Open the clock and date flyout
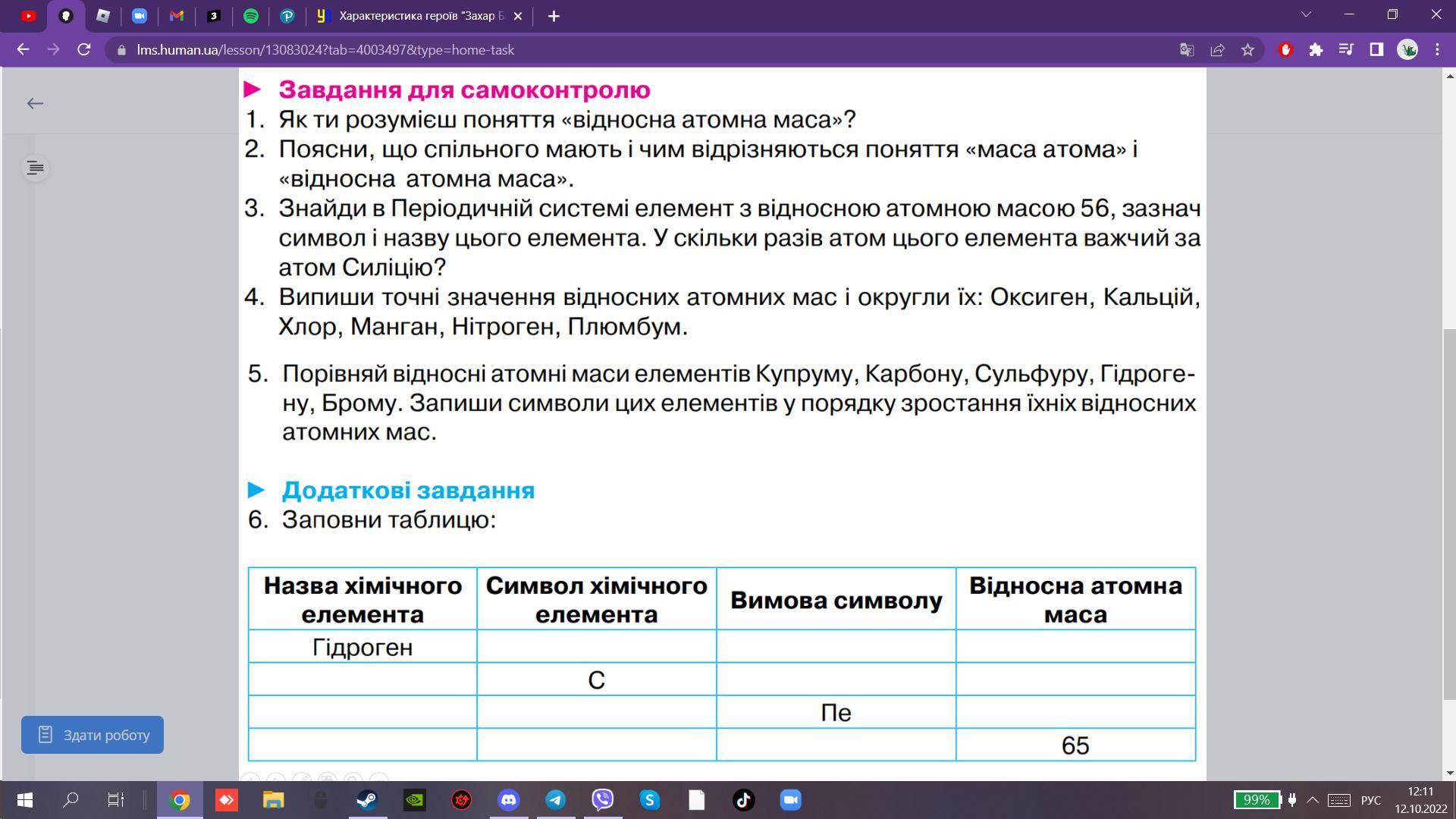 pyautogui.click(x=1420, y=800)
